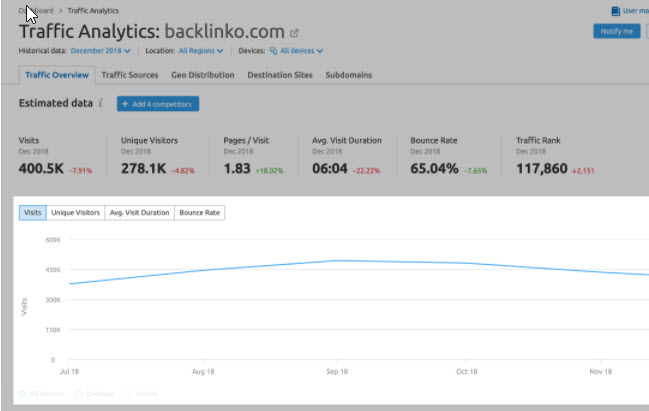Click the Oct 18 axis label
The image size is (649, 411).
(x=467, y=372)
